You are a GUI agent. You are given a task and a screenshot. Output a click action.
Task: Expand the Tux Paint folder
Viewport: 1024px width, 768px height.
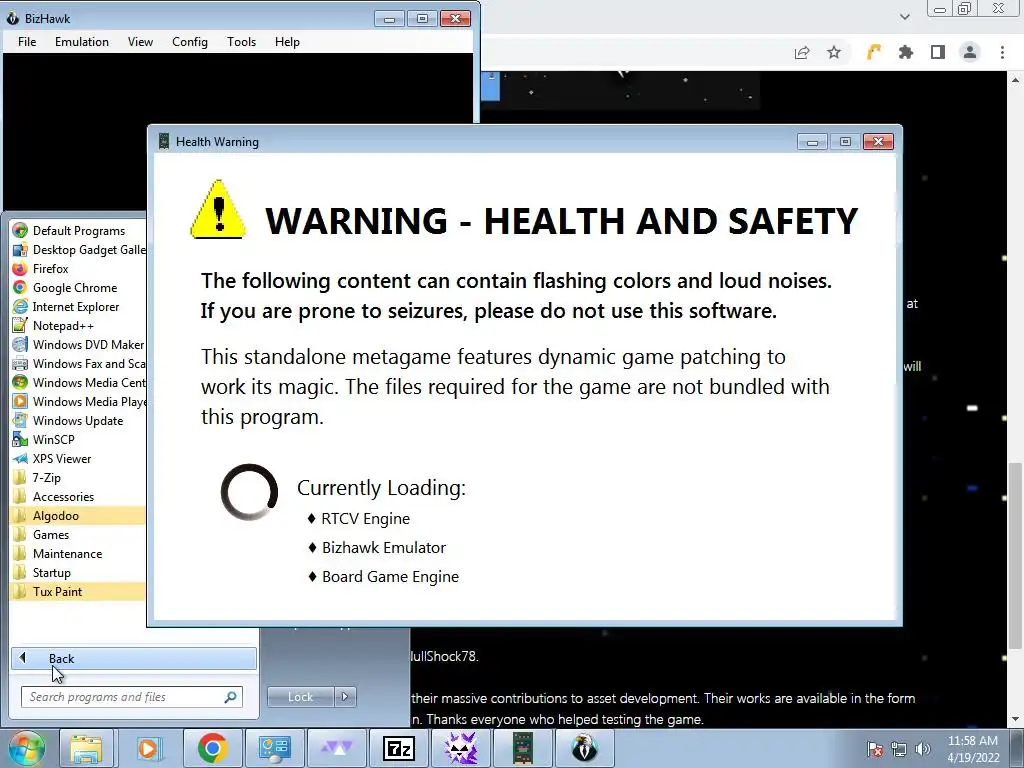click(78, 591)
